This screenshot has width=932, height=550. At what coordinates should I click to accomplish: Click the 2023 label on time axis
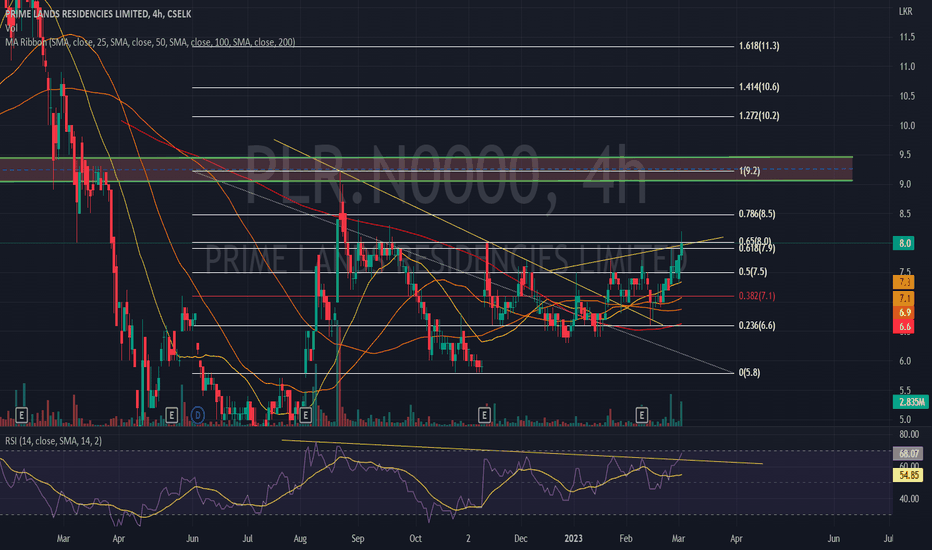coord(573,539)
